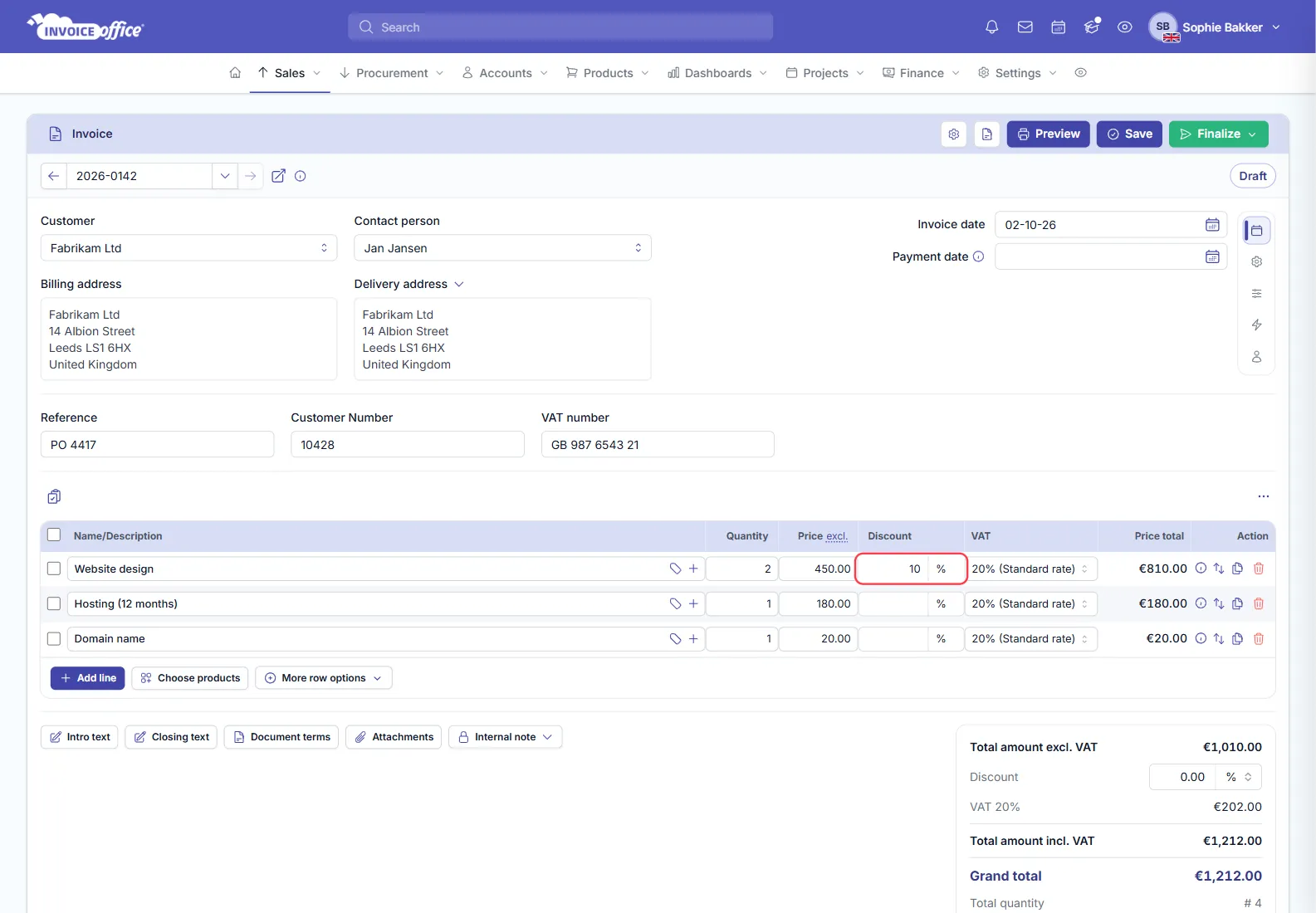Open the notifications bell

coord(991,27)
